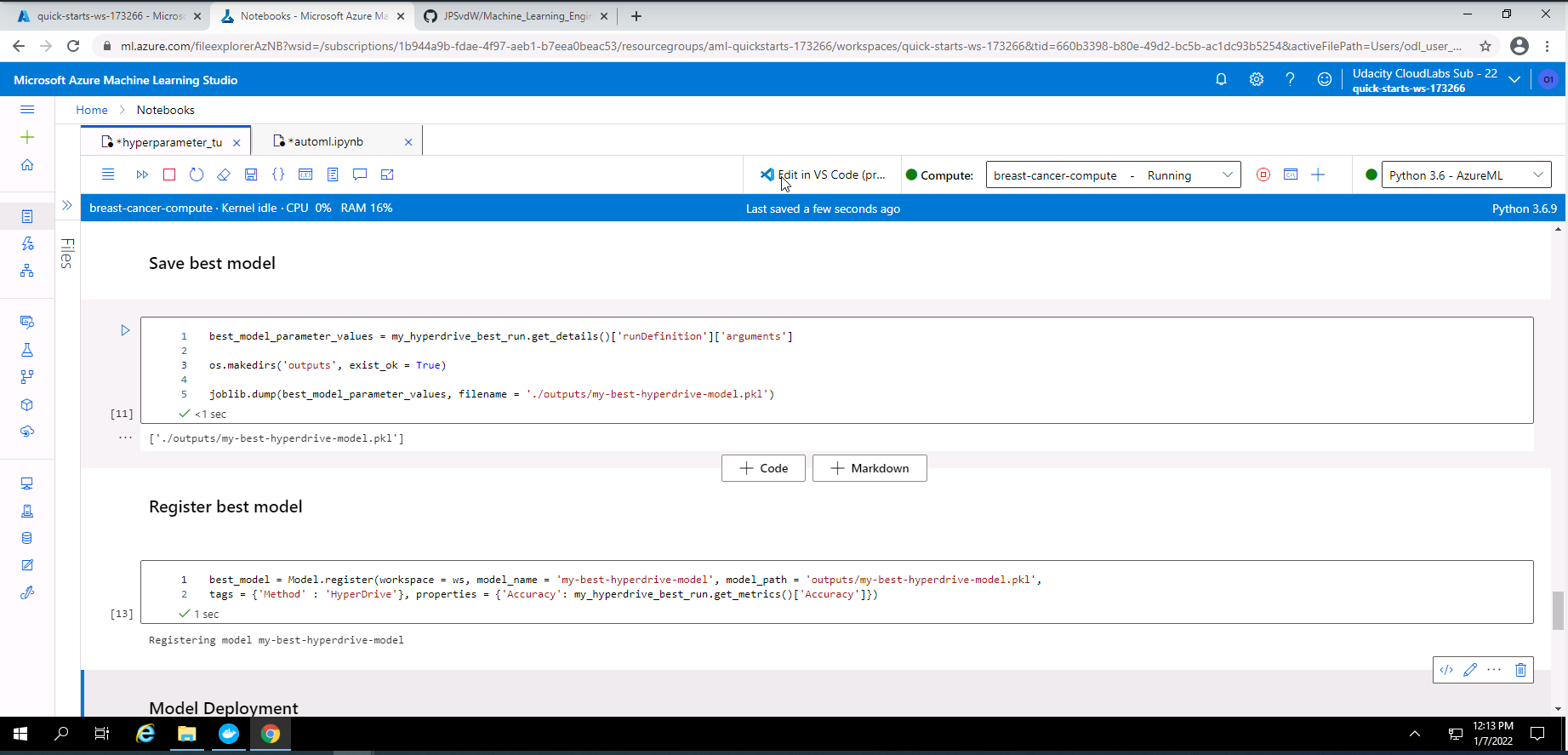Open Notebooks icon in left sidebar
This screenshot has height=755, width=1568.
(x=27, y=216)
